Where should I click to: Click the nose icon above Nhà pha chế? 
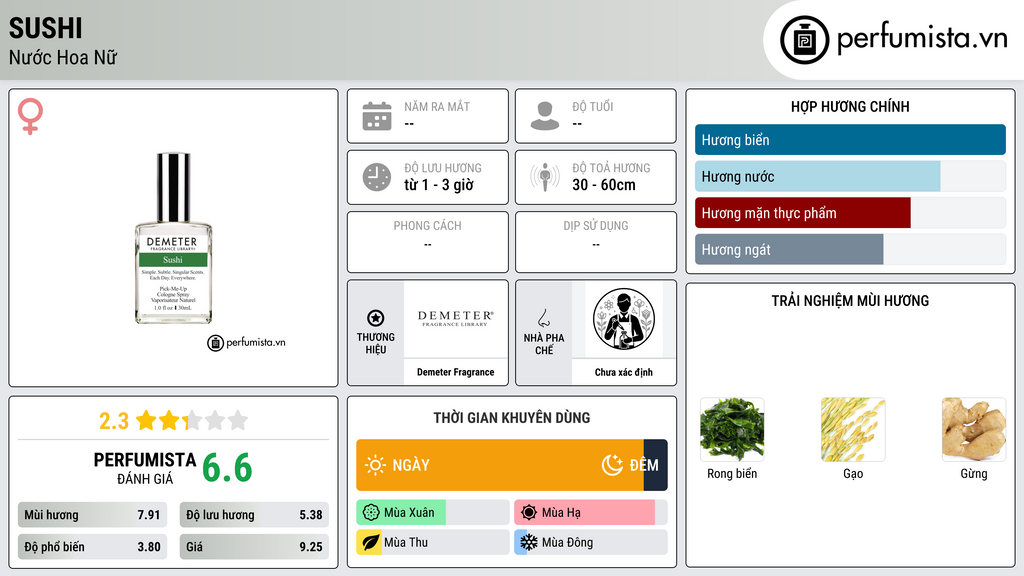pyautogui.click(x=543, y=318)
